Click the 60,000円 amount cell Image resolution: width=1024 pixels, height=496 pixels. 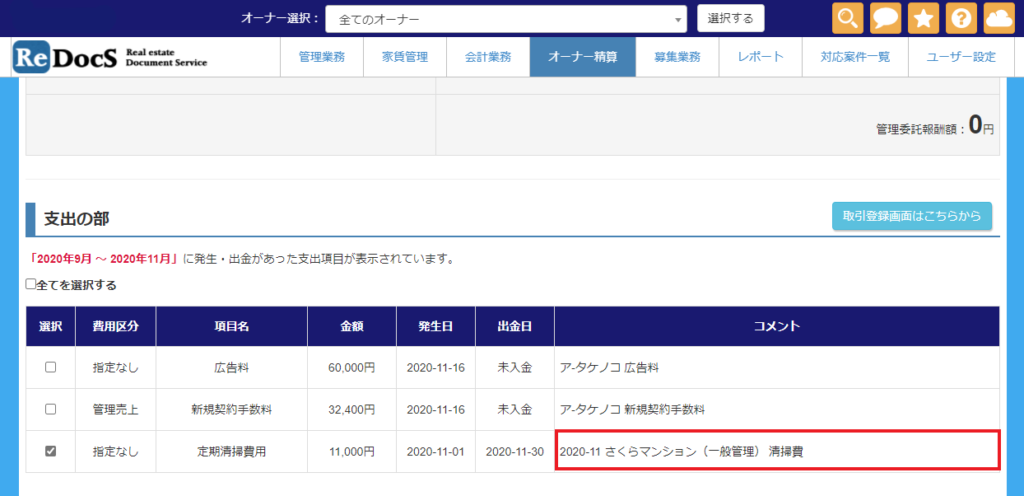[x=352, y=367]
